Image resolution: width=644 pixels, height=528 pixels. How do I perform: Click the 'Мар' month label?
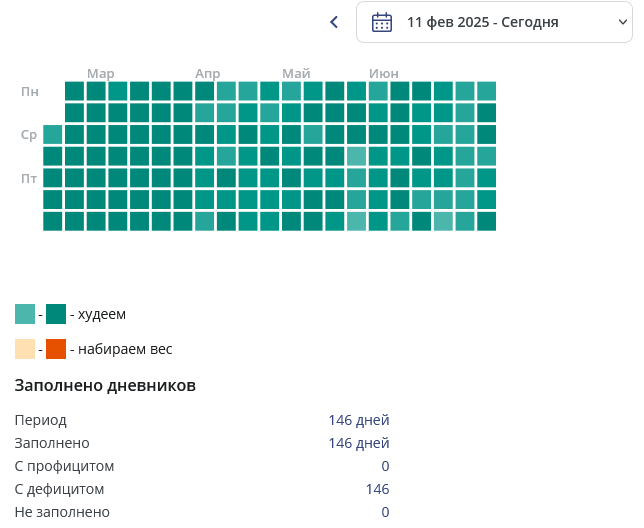coord(101,74)
